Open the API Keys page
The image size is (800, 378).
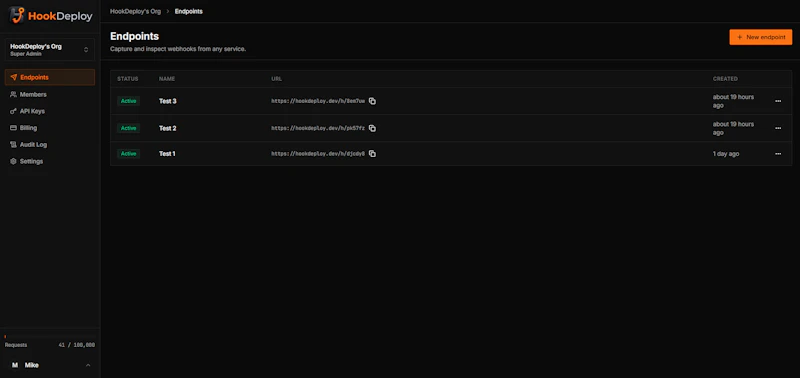50,111
